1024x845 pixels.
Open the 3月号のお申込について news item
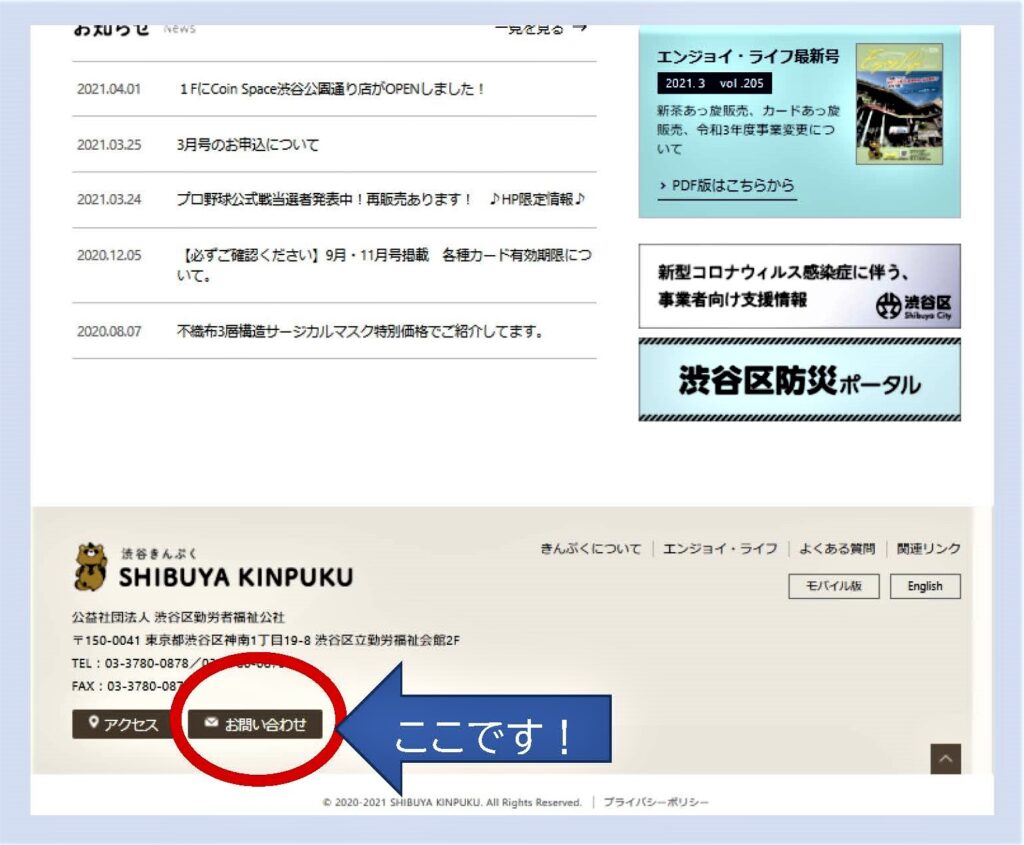[x=248, y=144]
